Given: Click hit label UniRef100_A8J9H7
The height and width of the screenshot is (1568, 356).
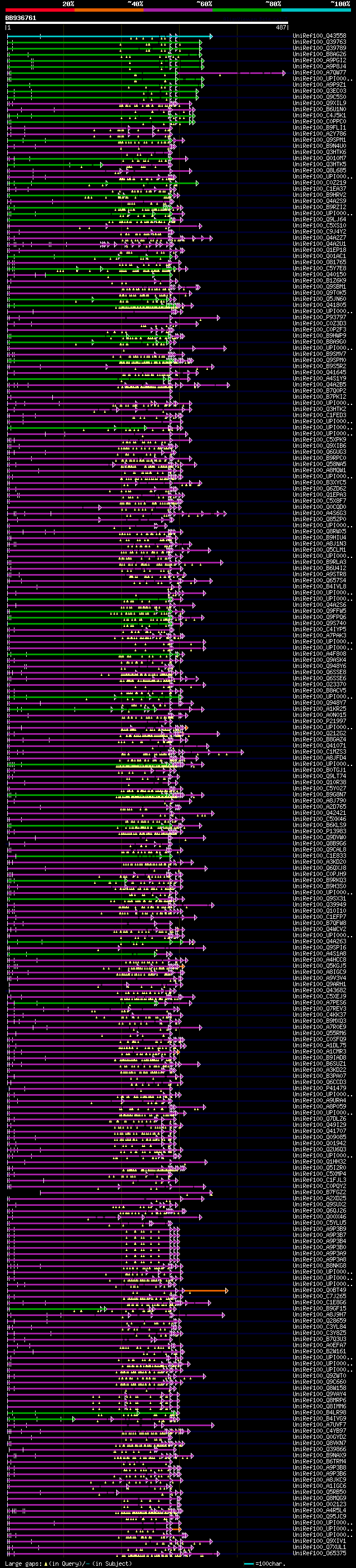Looking at the screenshot, I should point(319,1314).
